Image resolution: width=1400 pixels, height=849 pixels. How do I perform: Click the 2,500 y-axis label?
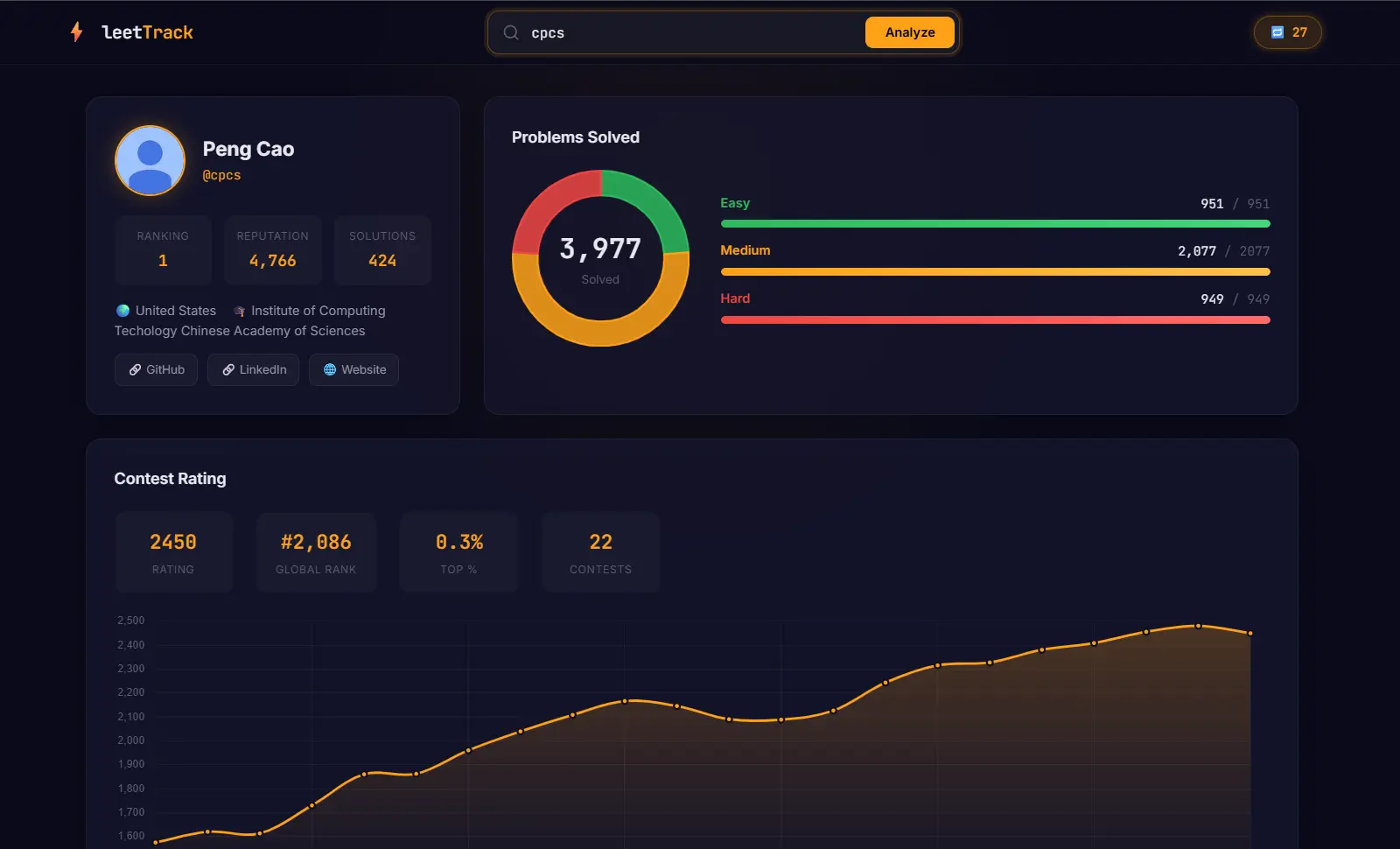pos(131,621)
